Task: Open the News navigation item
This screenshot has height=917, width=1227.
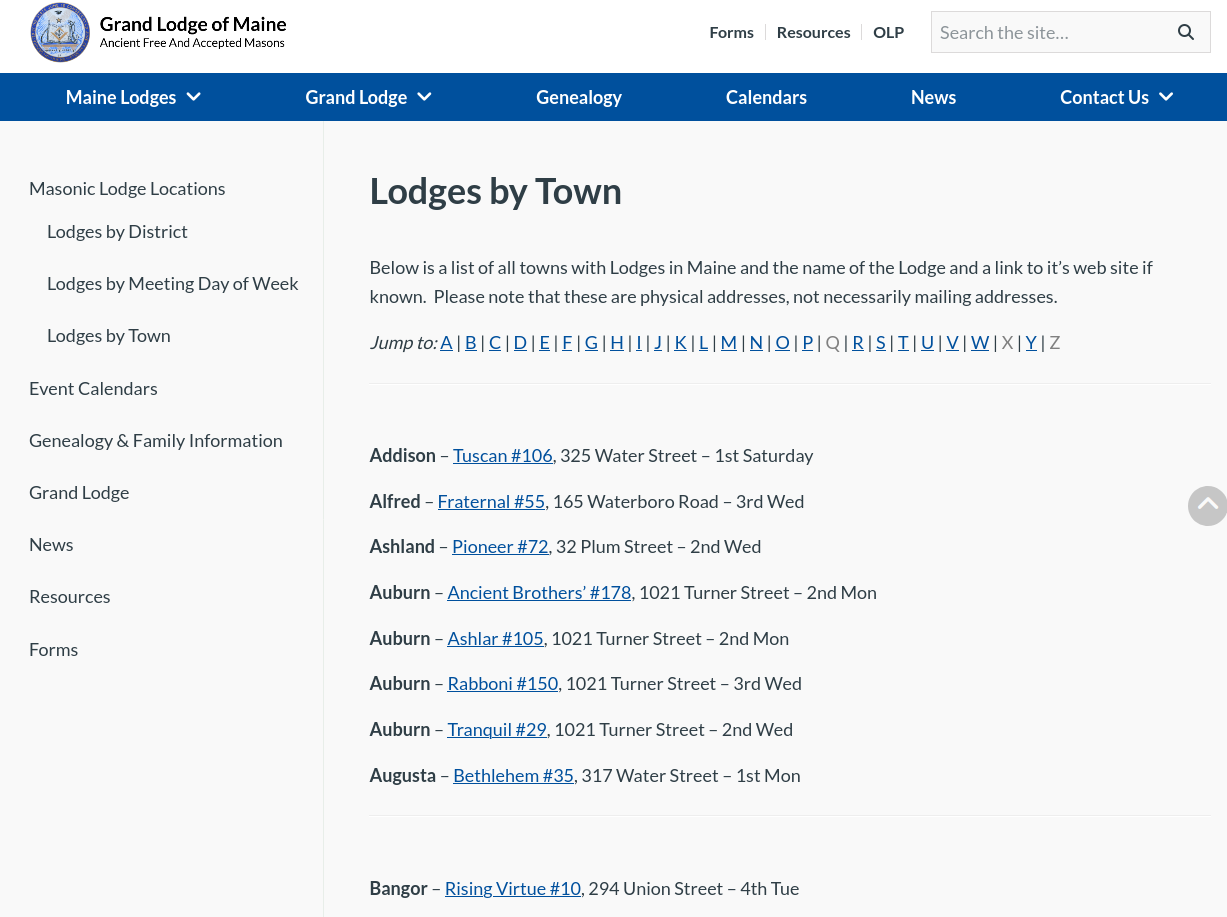Action: tap(933, 97)
